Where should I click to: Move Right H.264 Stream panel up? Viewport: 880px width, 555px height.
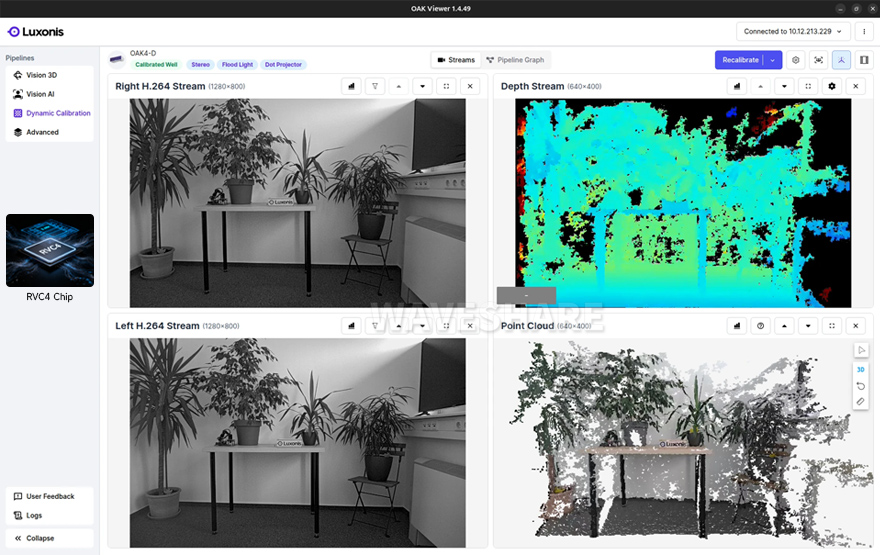pyautogui.click(x=398, y=86)
